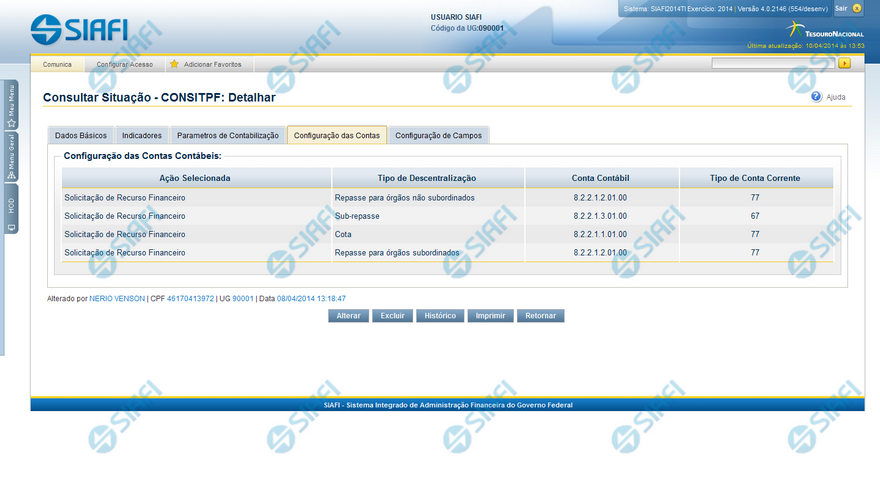Expand the HOD side panel

11,211
